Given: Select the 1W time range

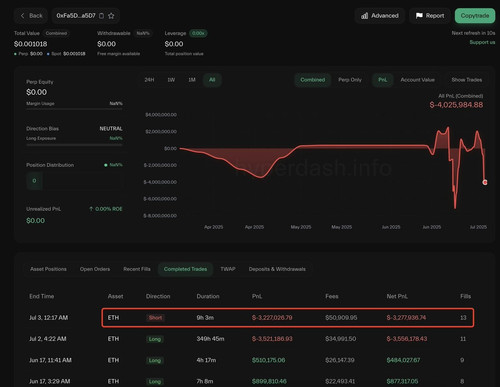Looking at the screenshot, I should click(x=171, y=80).
